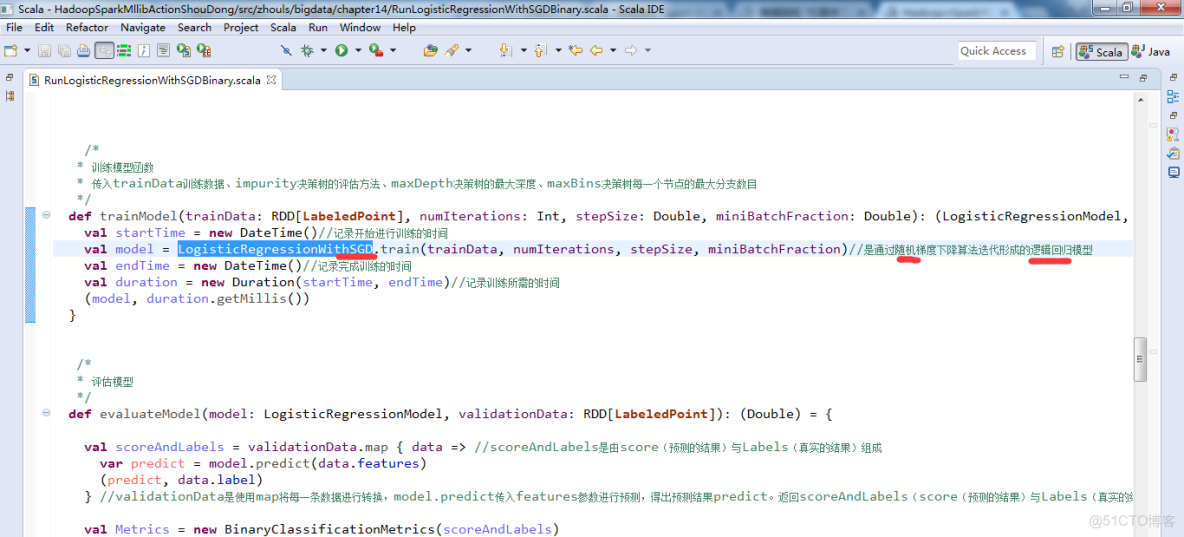Open the Scala menu
Viewport: 1184px width, 537px height.
283,27
